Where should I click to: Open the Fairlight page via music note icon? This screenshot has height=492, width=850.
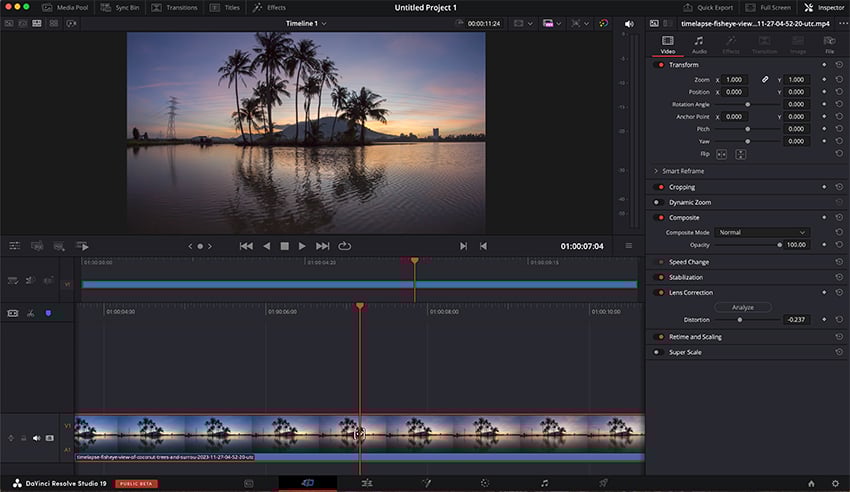544,483
